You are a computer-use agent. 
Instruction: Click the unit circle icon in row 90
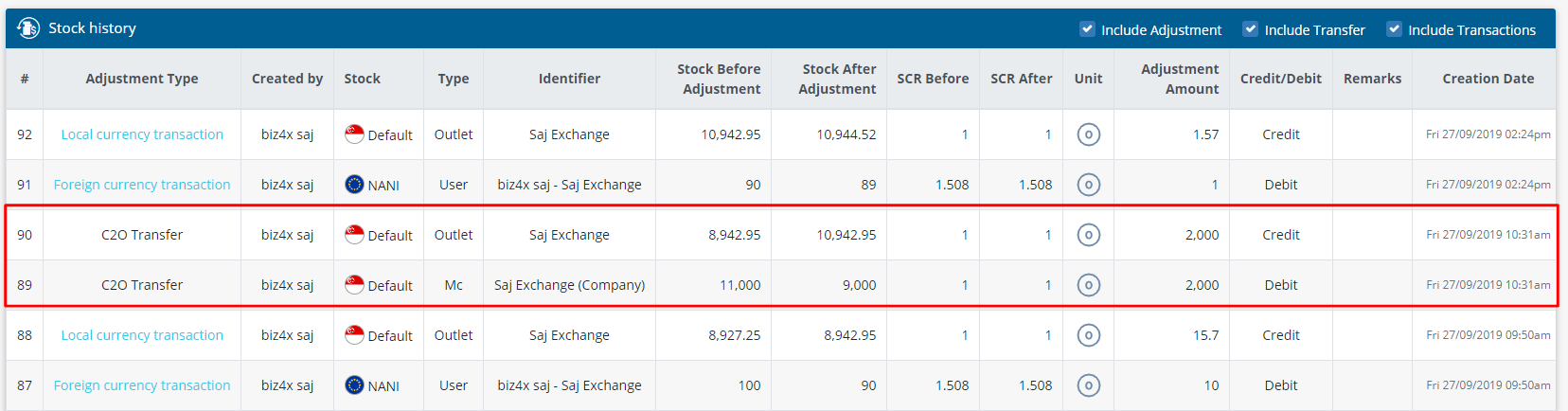coord(1089,235)
